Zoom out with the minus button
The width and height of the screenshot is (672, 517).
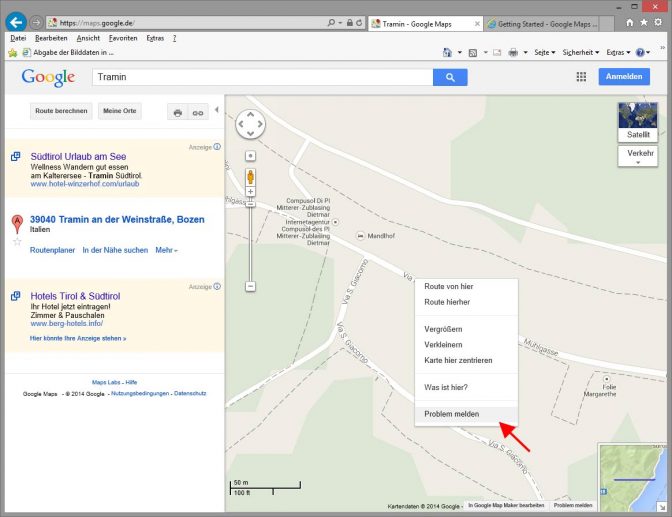(251, 286)
